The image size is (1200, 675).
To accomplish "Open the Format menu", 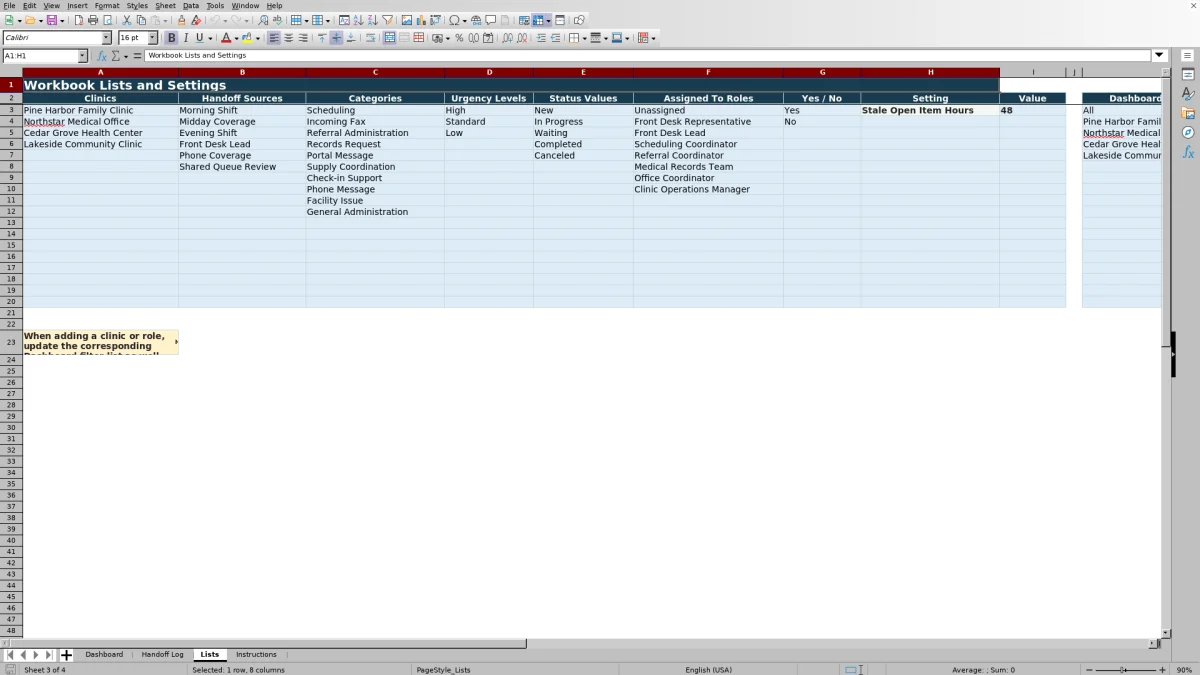I will 107,6.
